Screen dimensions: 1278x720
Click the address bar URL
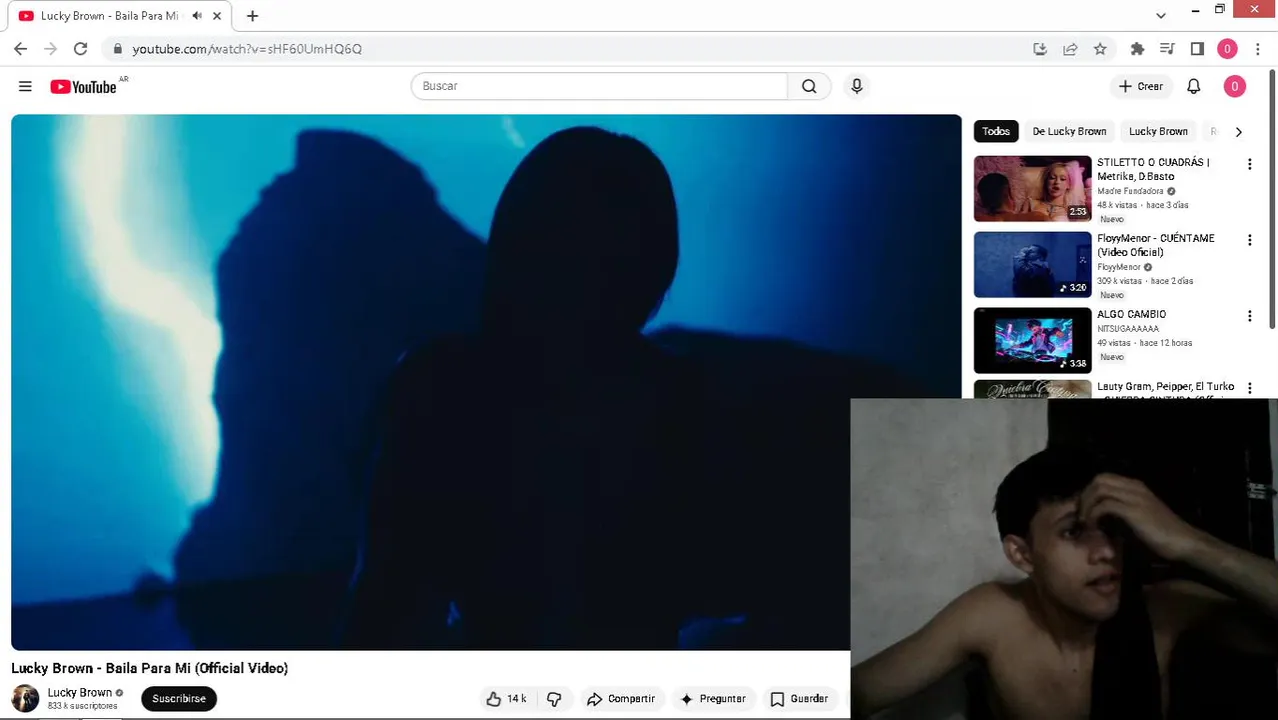coord(247,48)
